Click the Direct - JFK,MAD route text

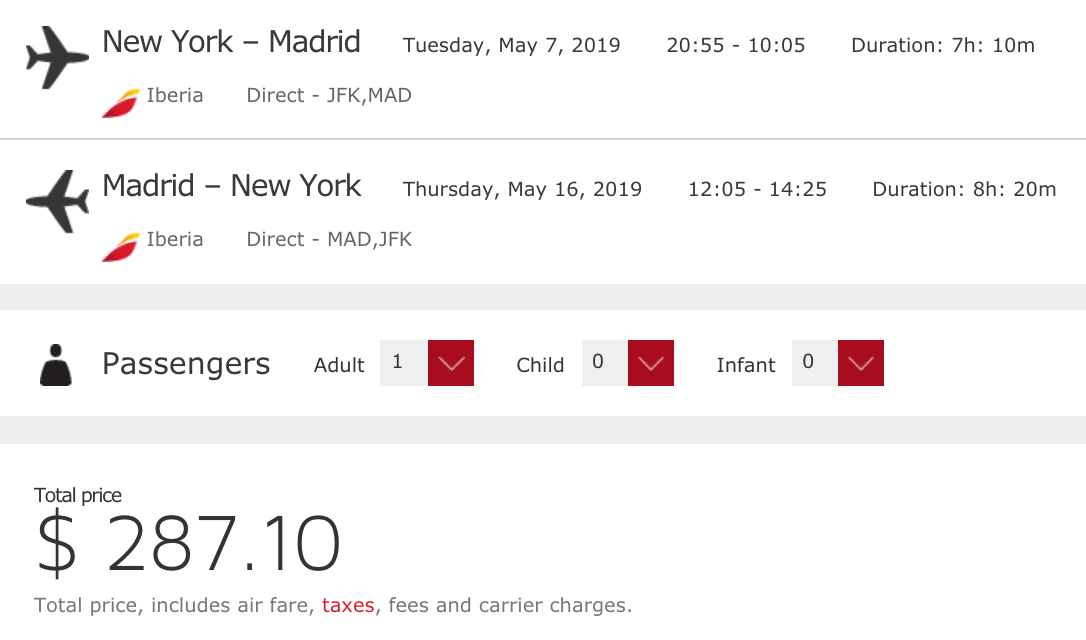pos(329,96)
